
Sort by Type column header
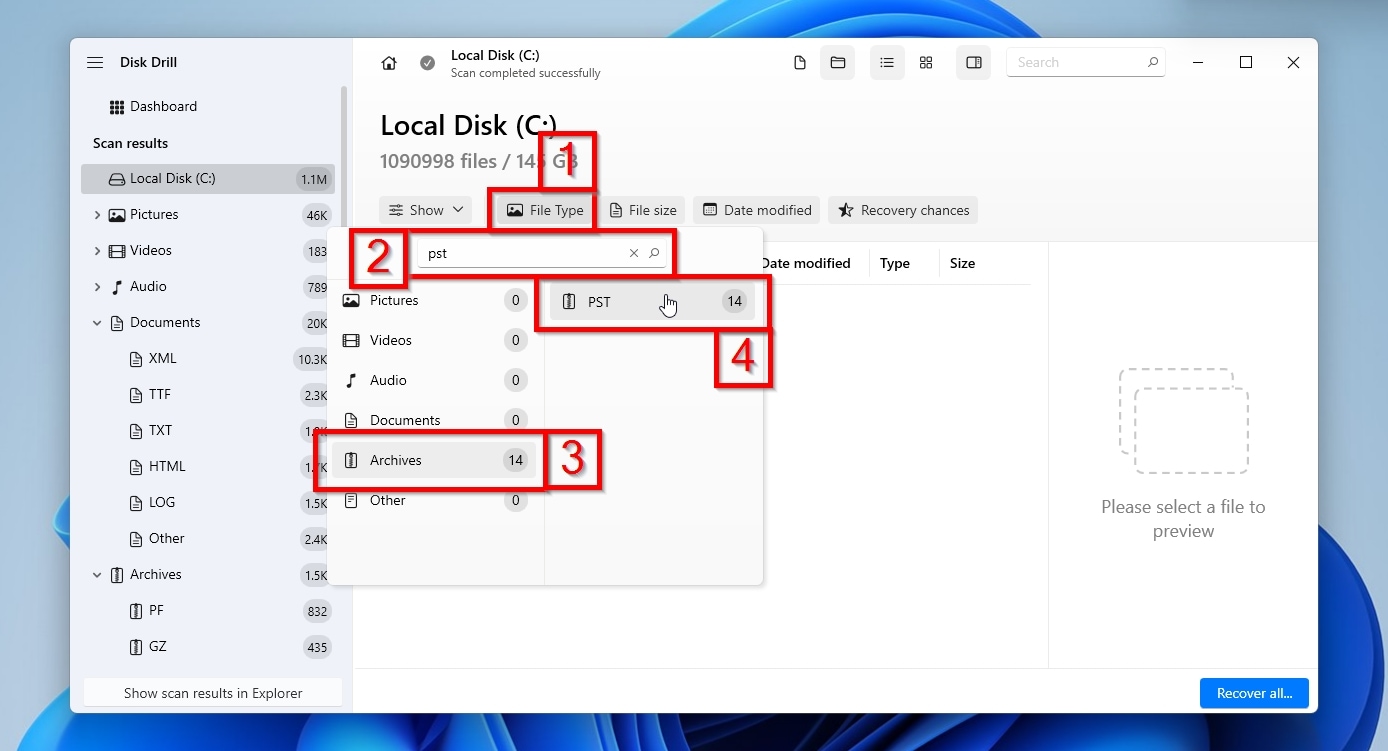[x=895, y=264]
